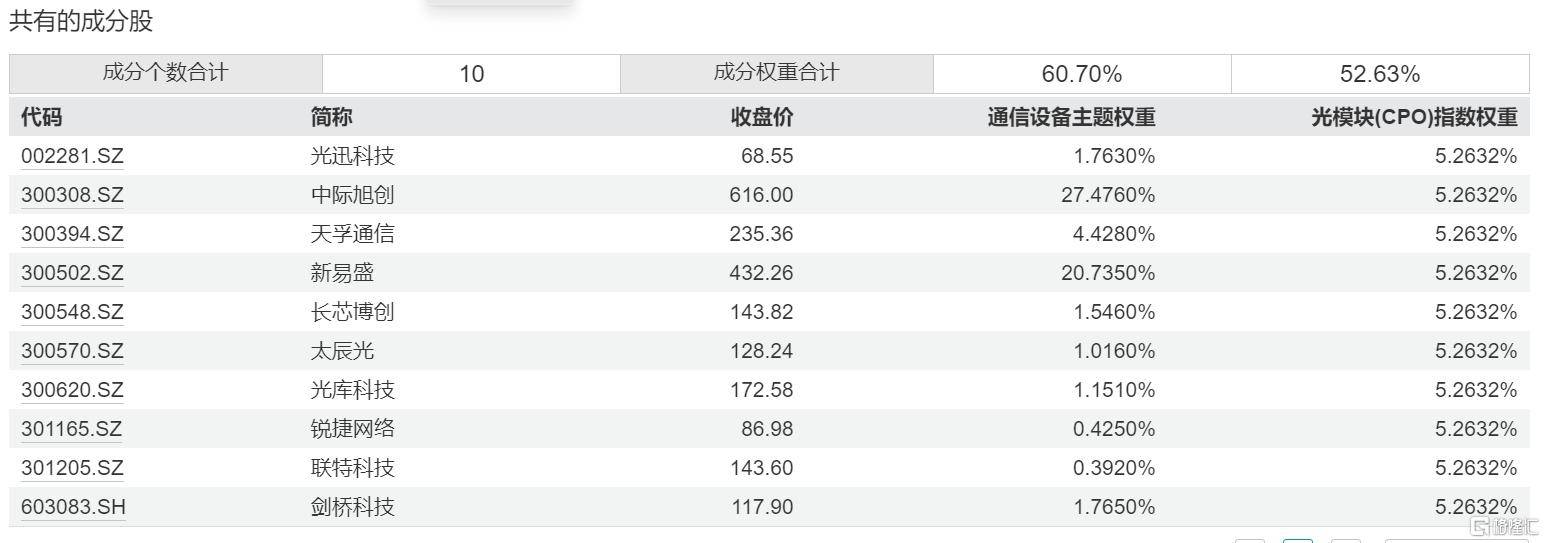Open the 300502.SZ stock link
This screenshot has width=1545, height=543.
72,273
